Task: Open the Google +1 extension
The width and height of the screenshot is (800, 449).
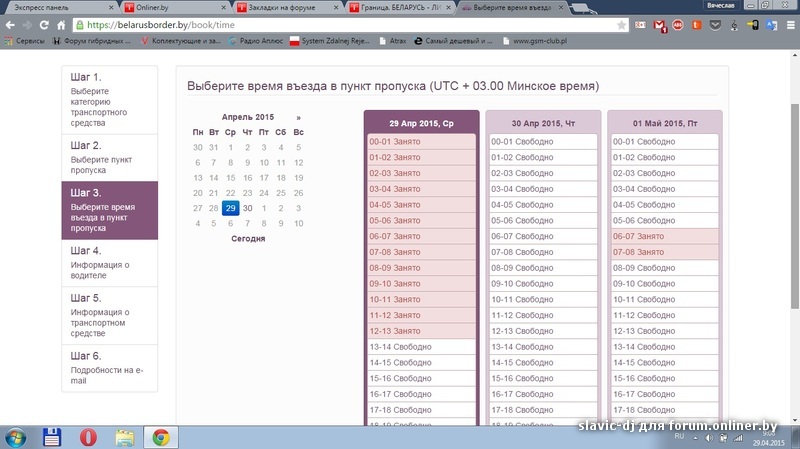Action: 640,25
